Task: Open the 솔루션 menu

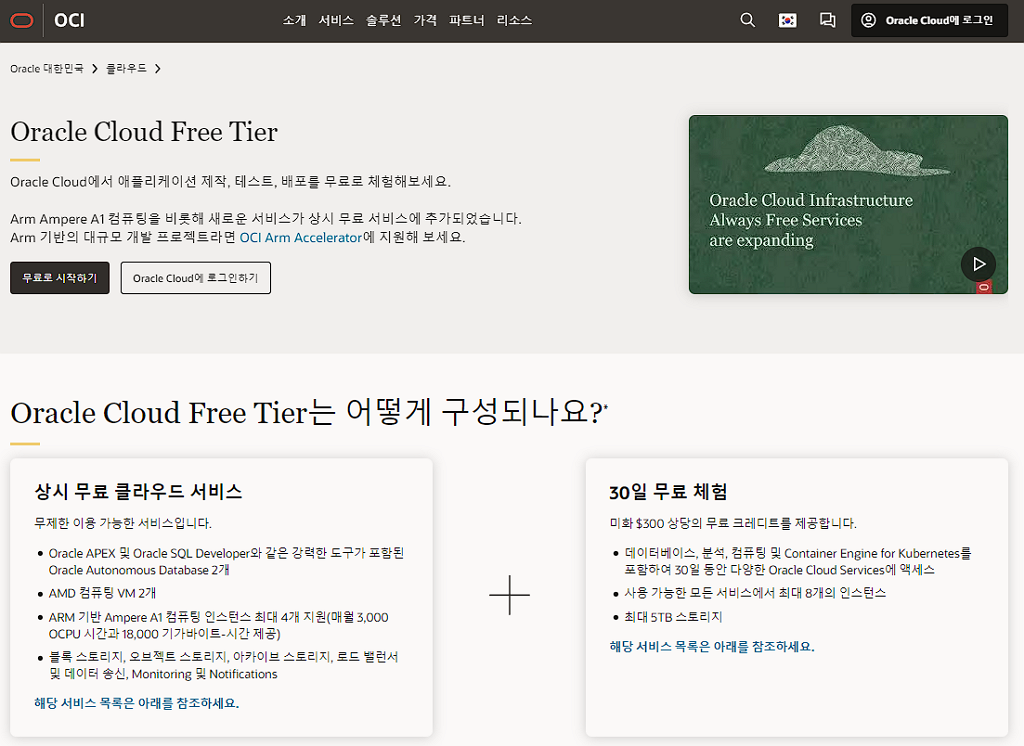Action: tap(383, 20)
